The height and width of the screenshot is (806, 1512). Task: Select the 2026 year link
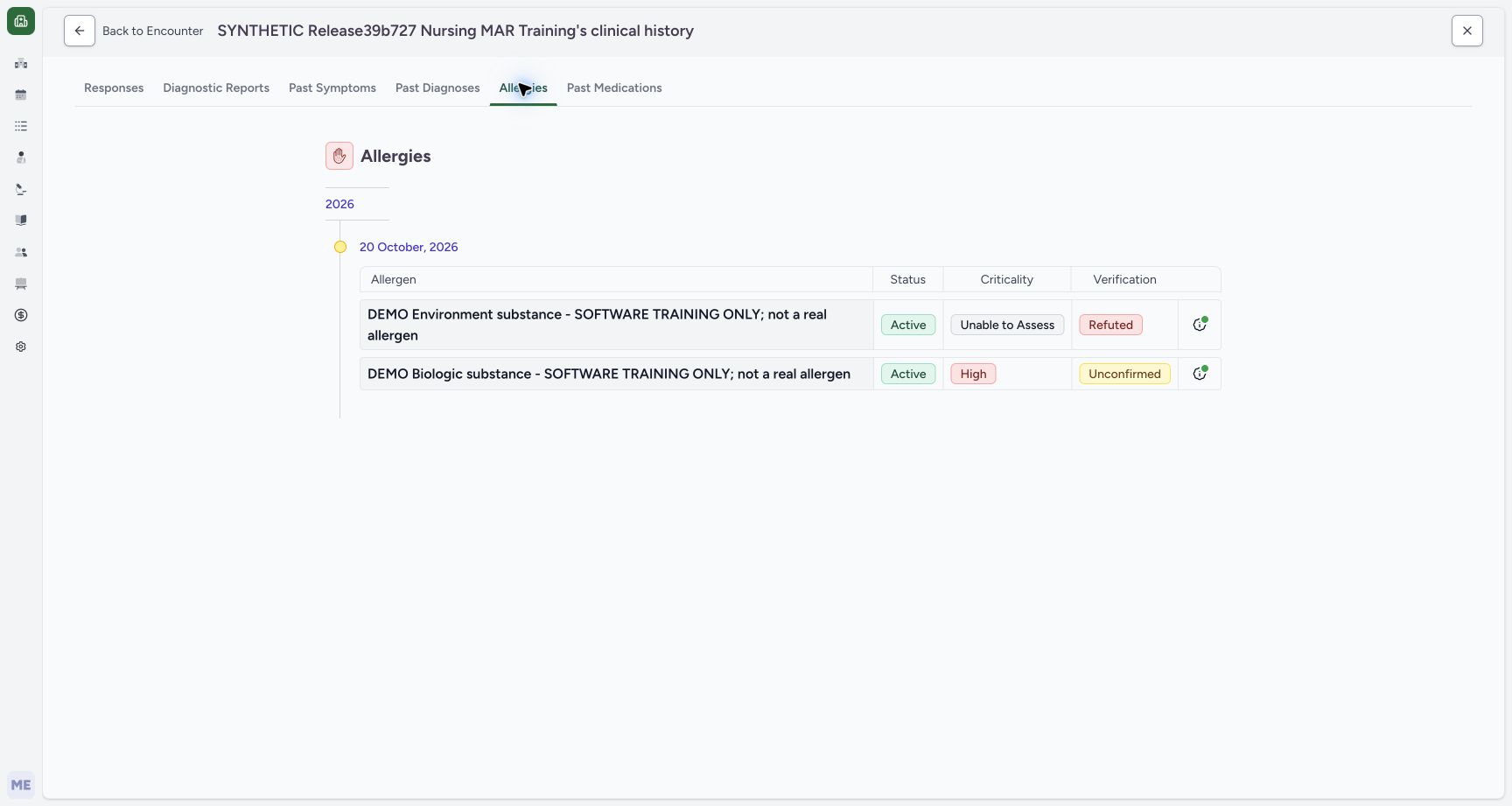tap(339, 204)
